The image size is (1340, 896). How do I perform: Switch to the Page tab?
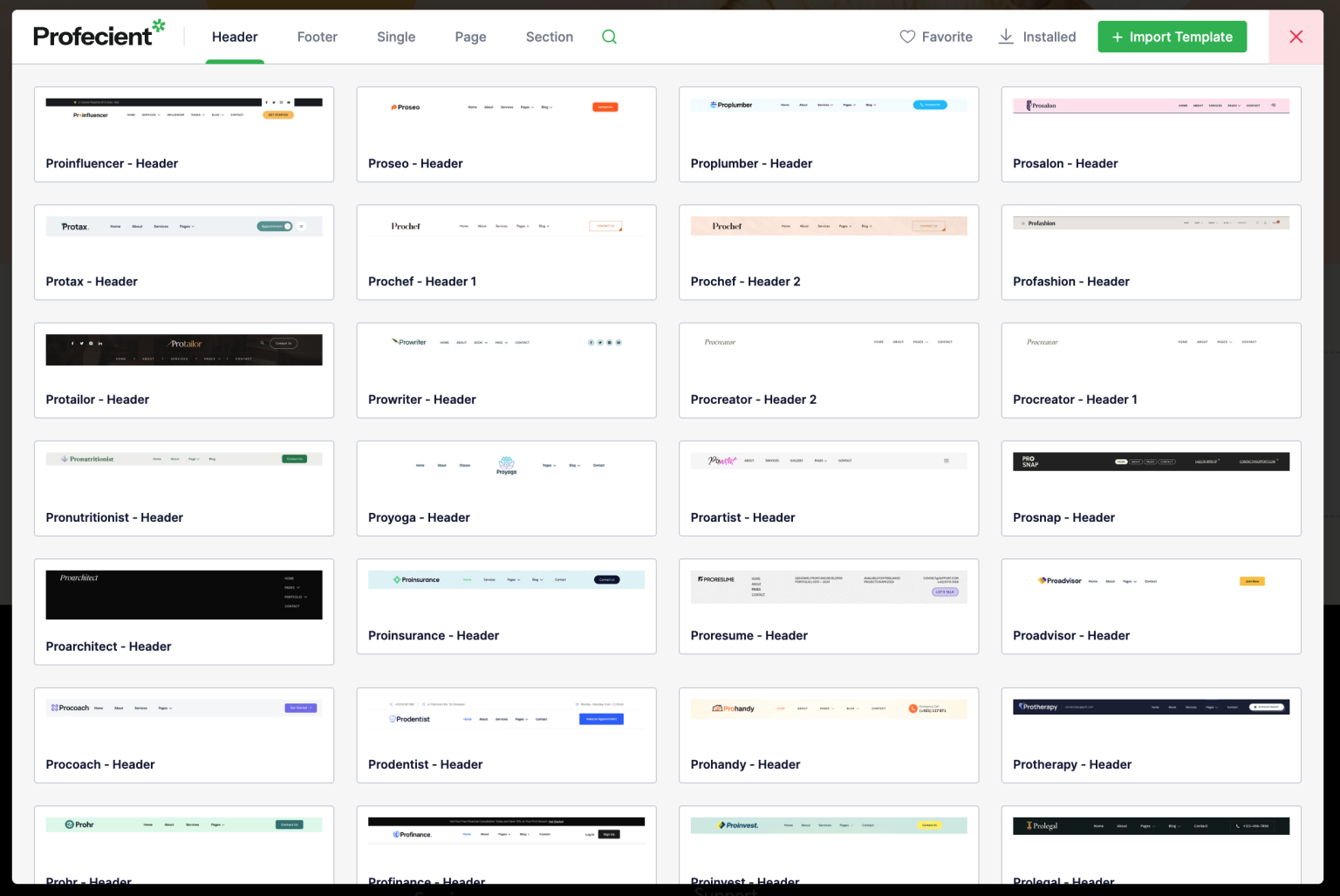click(x=470, y=37)
